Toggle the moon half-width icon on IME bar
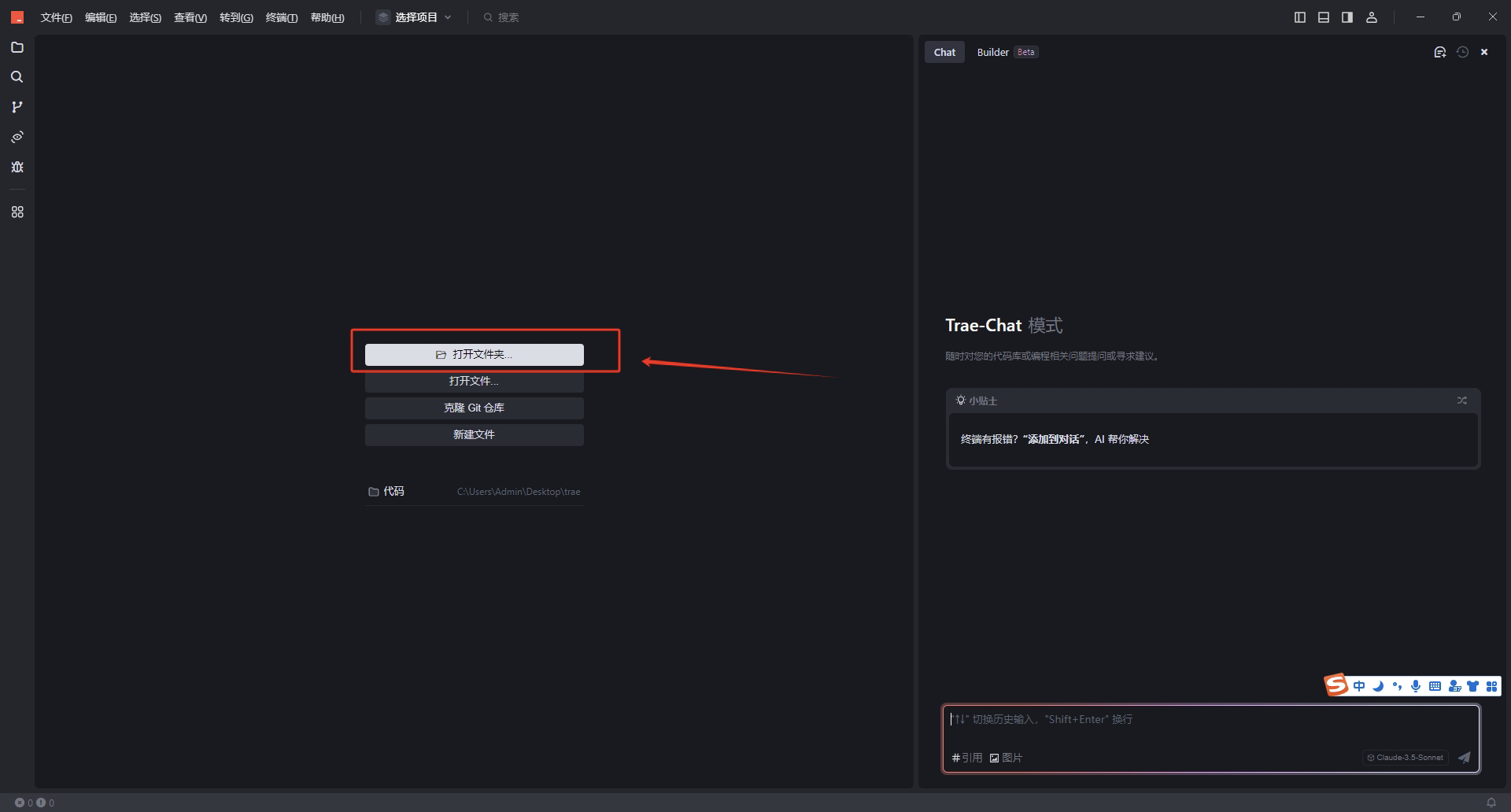This screenshot has height=812, width=1511. [x=1378, y=686]
